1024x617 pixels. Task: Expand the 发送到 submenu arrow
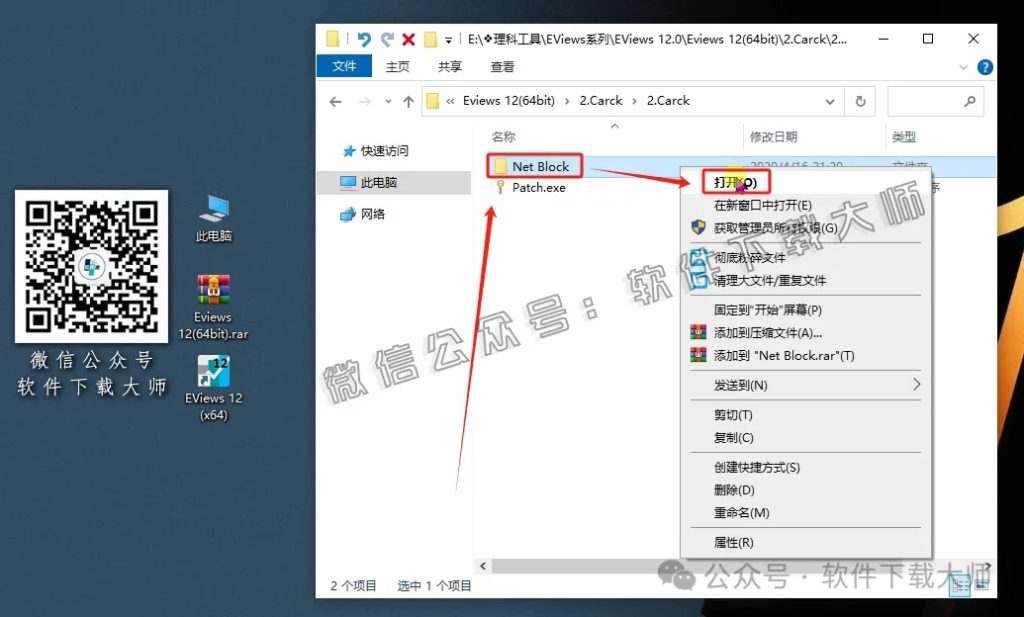[916, 385]
